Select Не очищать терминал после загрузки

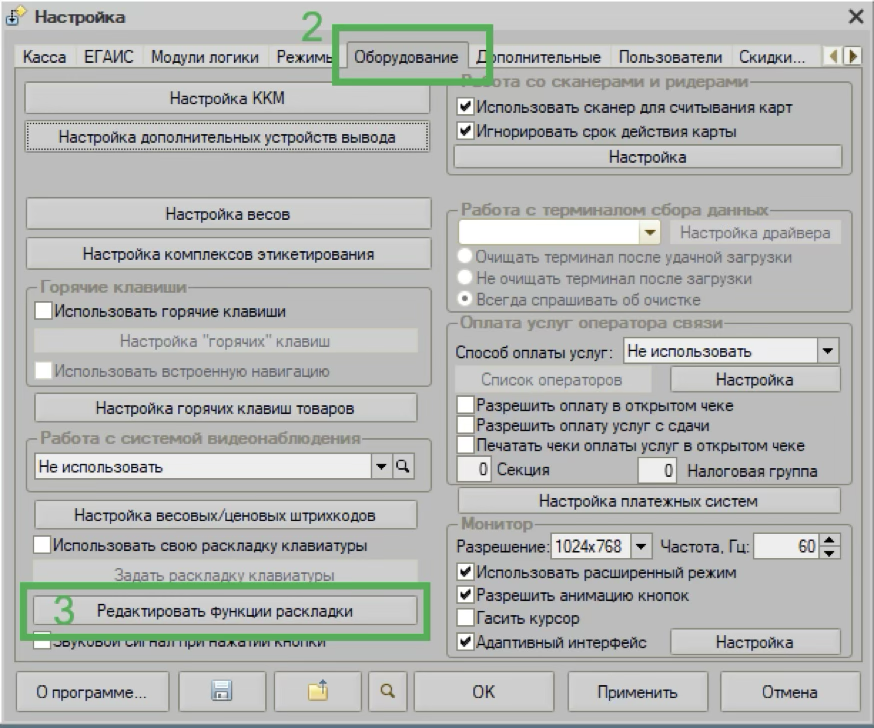click(464, 278)
